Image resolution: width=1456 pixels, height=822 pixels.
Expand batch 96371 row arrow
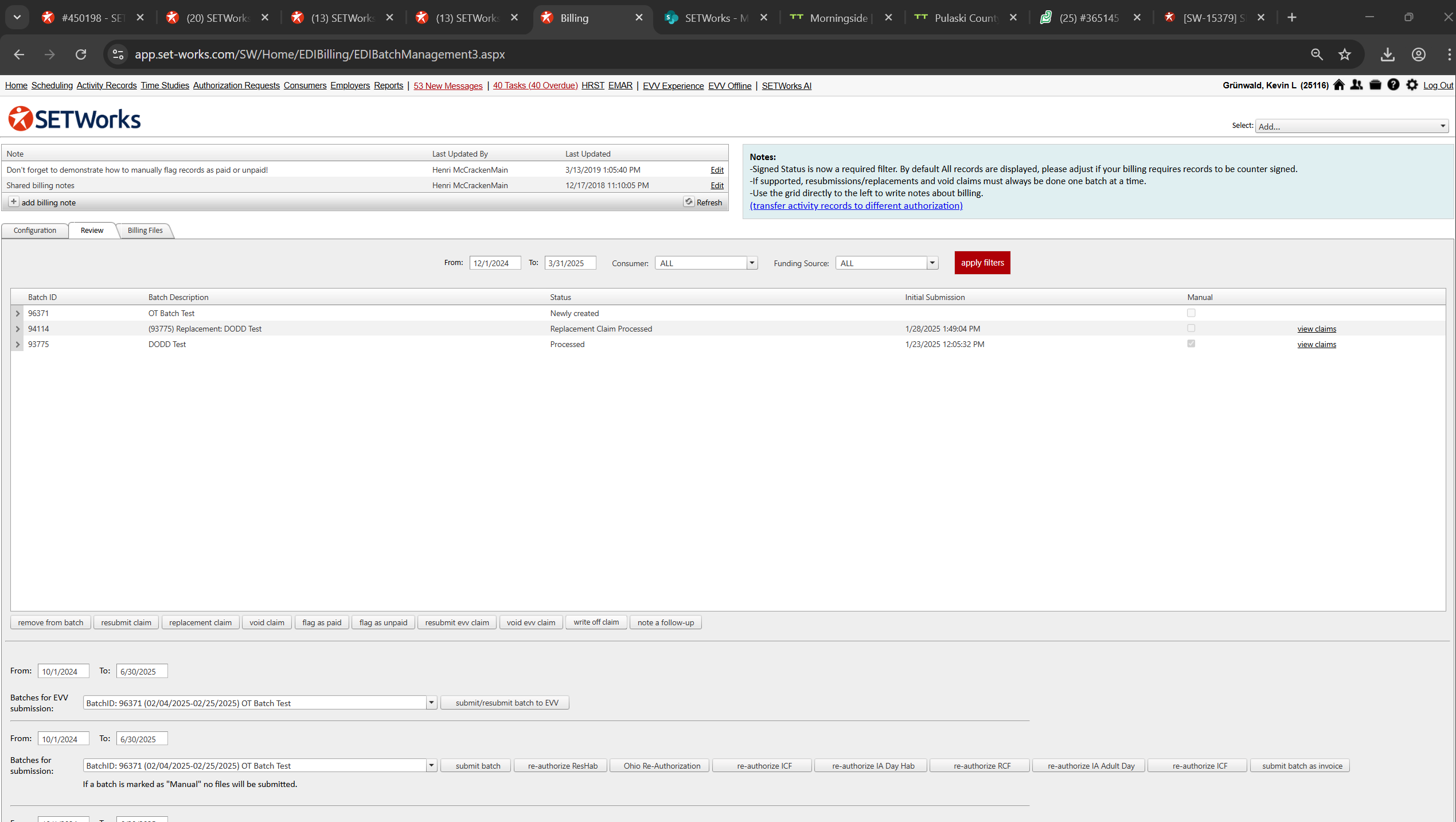(x=18, y=313)
